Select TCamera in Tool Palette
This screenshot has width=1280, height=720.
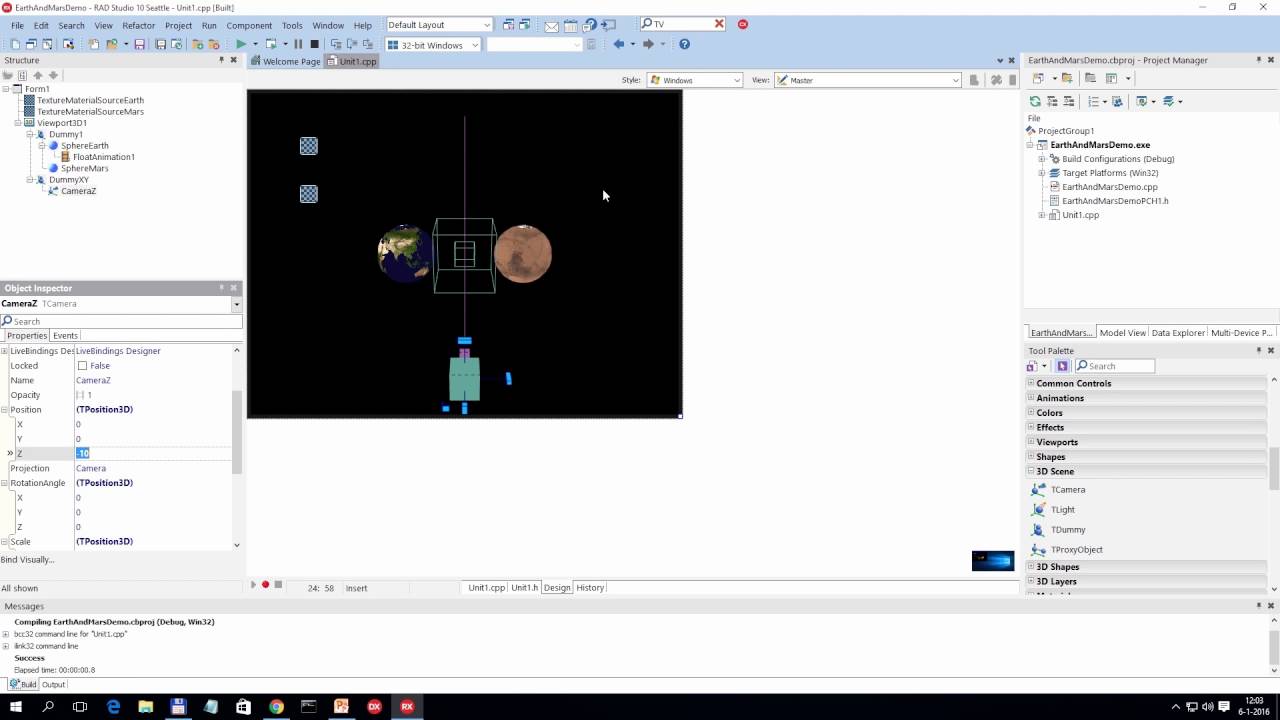coord(1067,490)
